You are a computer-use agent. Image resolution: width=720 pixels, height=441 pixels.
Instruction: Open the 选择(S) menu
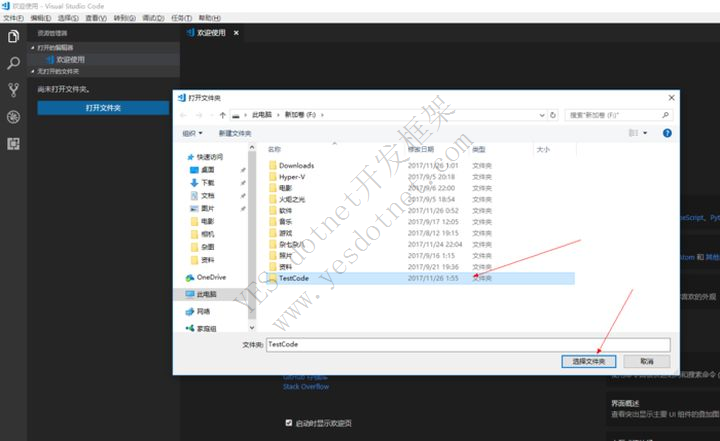(x=68, y=18)
